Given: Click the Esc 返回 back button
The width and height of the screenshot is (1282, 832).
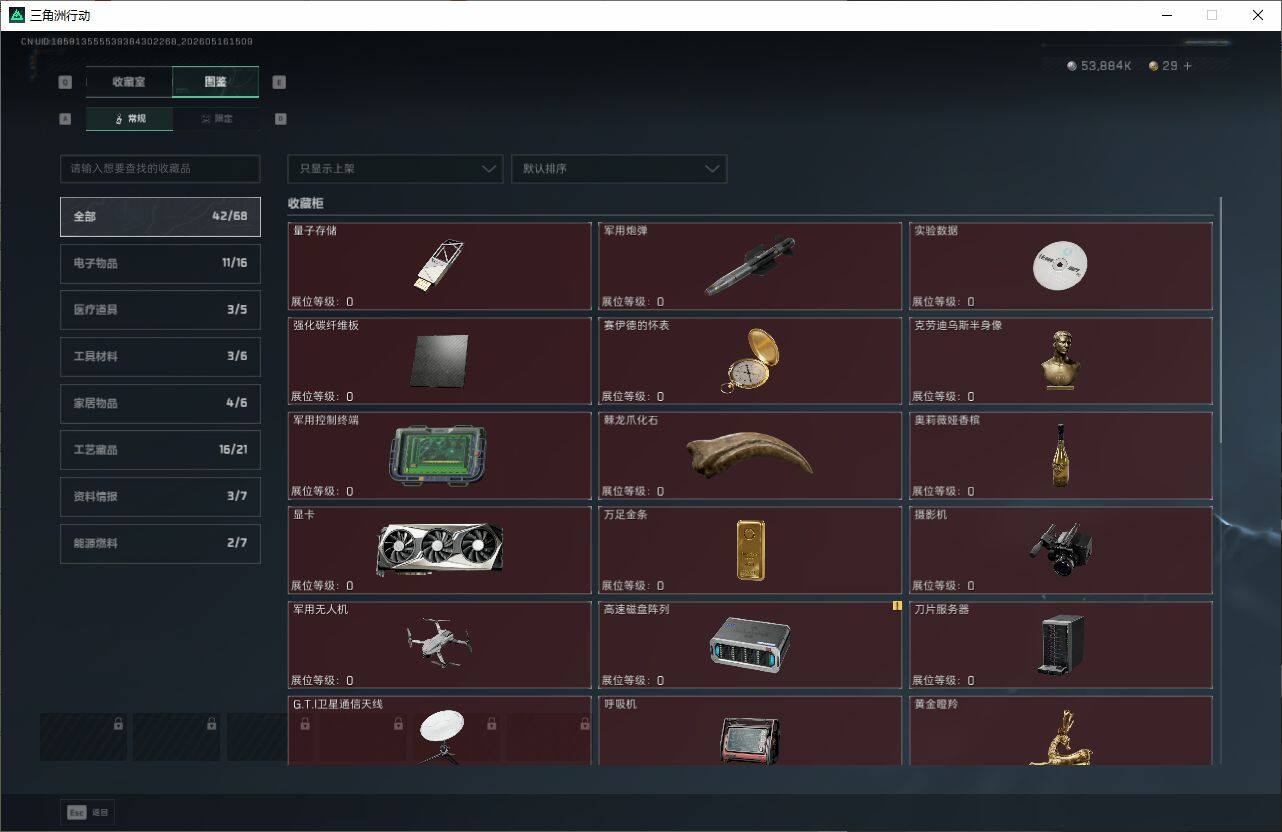Looking at the screenshot, I should 88,813.
